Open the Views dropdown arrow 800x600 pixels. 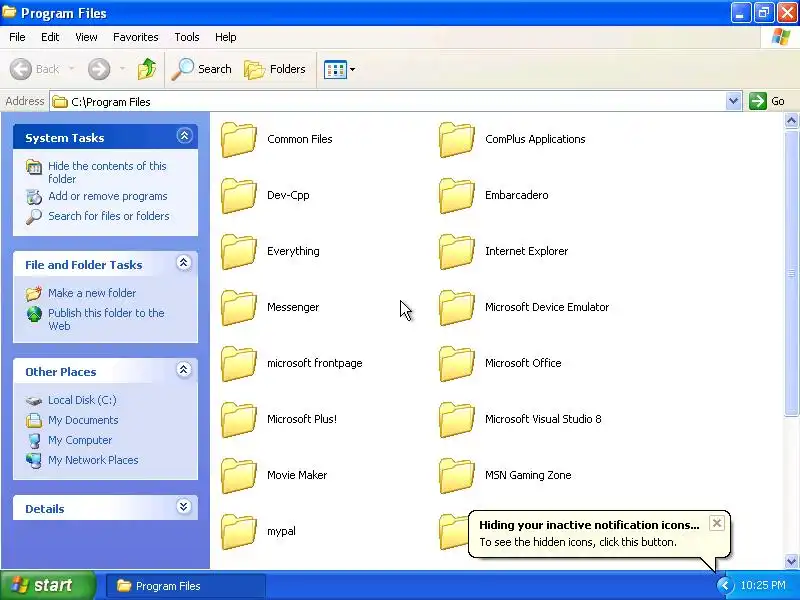[x=352, y=69]
